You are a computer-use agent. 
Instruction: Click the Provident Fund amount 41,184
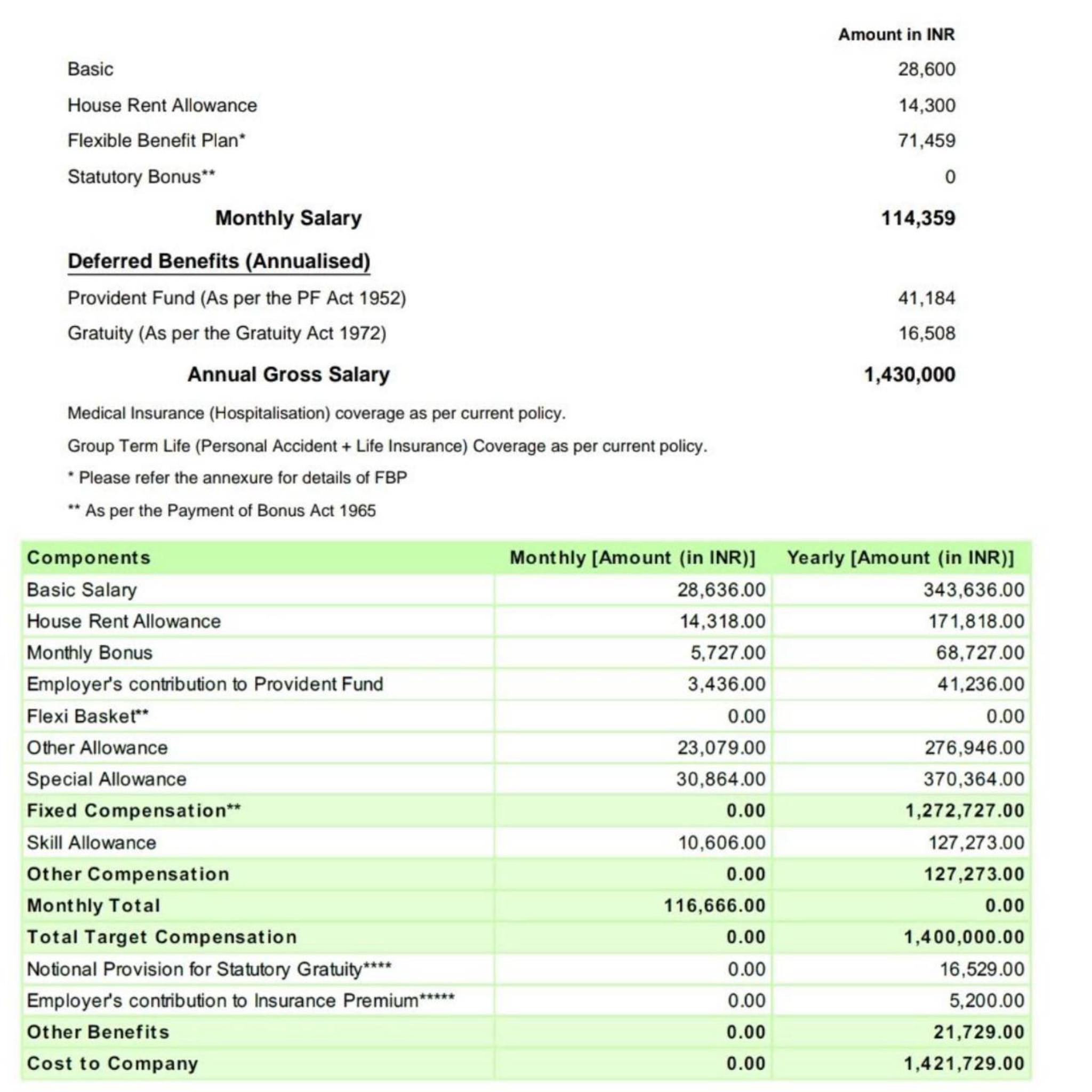(x=926, y=298)
